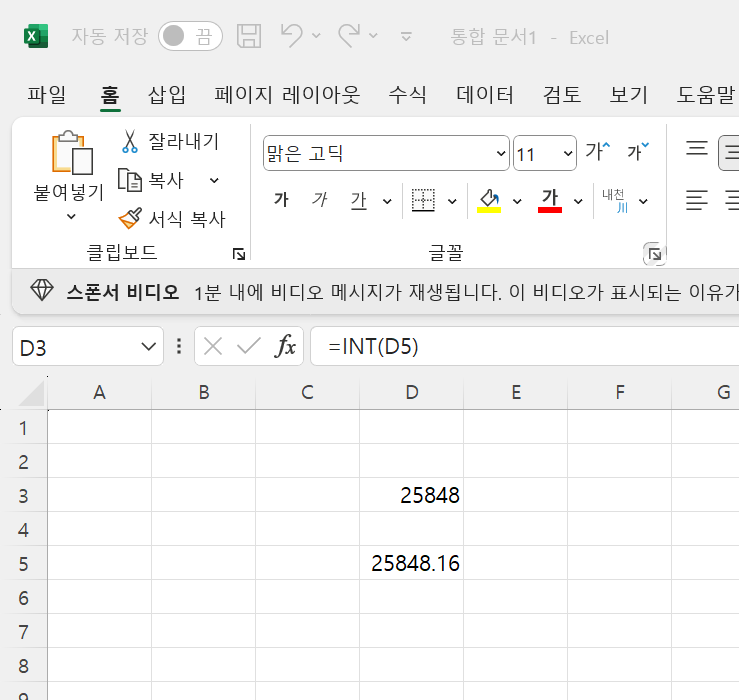Switch to the 수식 (Formulas) tab
Image resolution: width=739 pixels, height=700 pixels.
(x=407, y=95)
